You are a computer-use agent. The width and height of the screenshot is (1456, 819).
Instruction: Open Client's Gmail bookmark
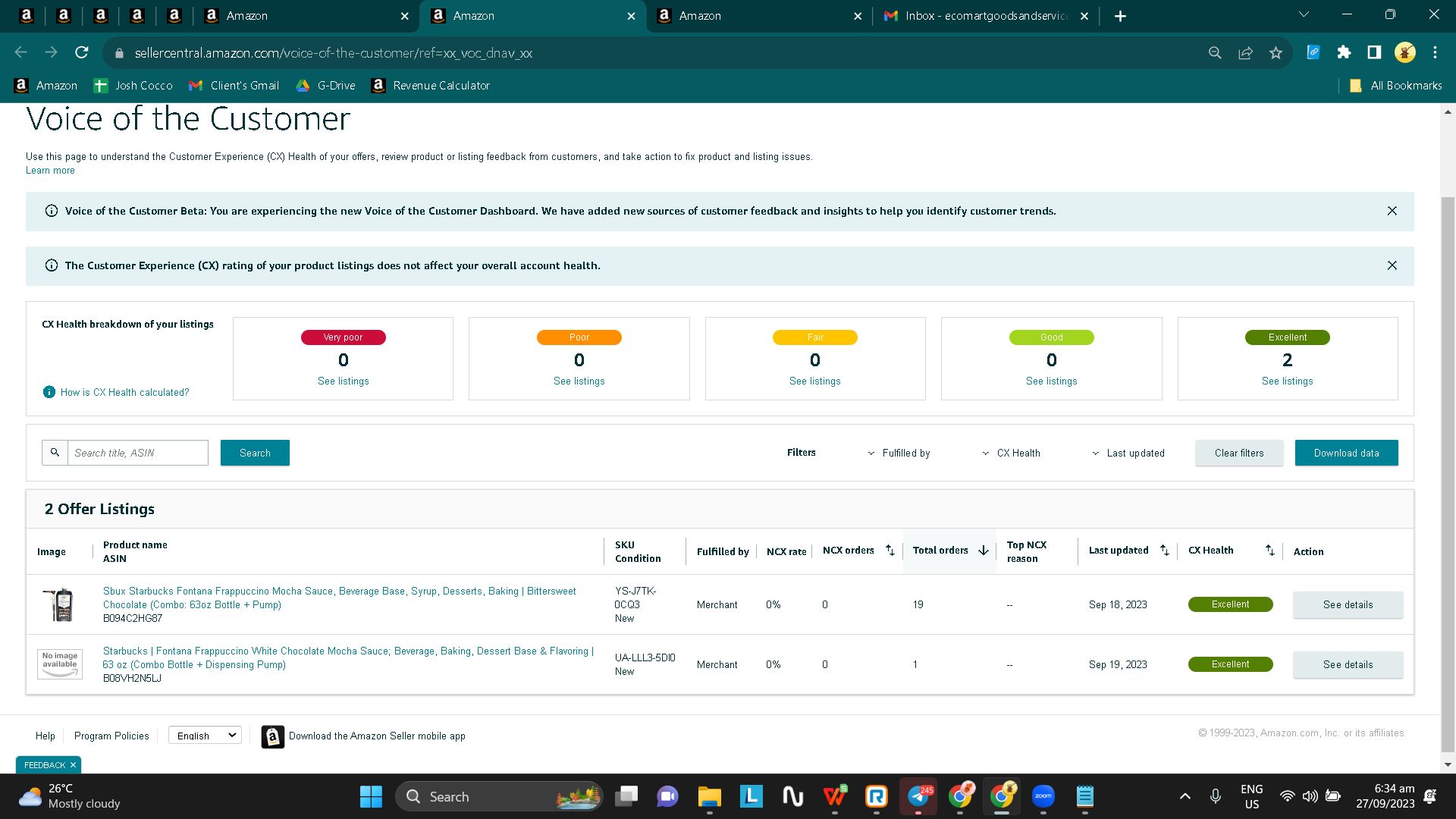(234, 86)
